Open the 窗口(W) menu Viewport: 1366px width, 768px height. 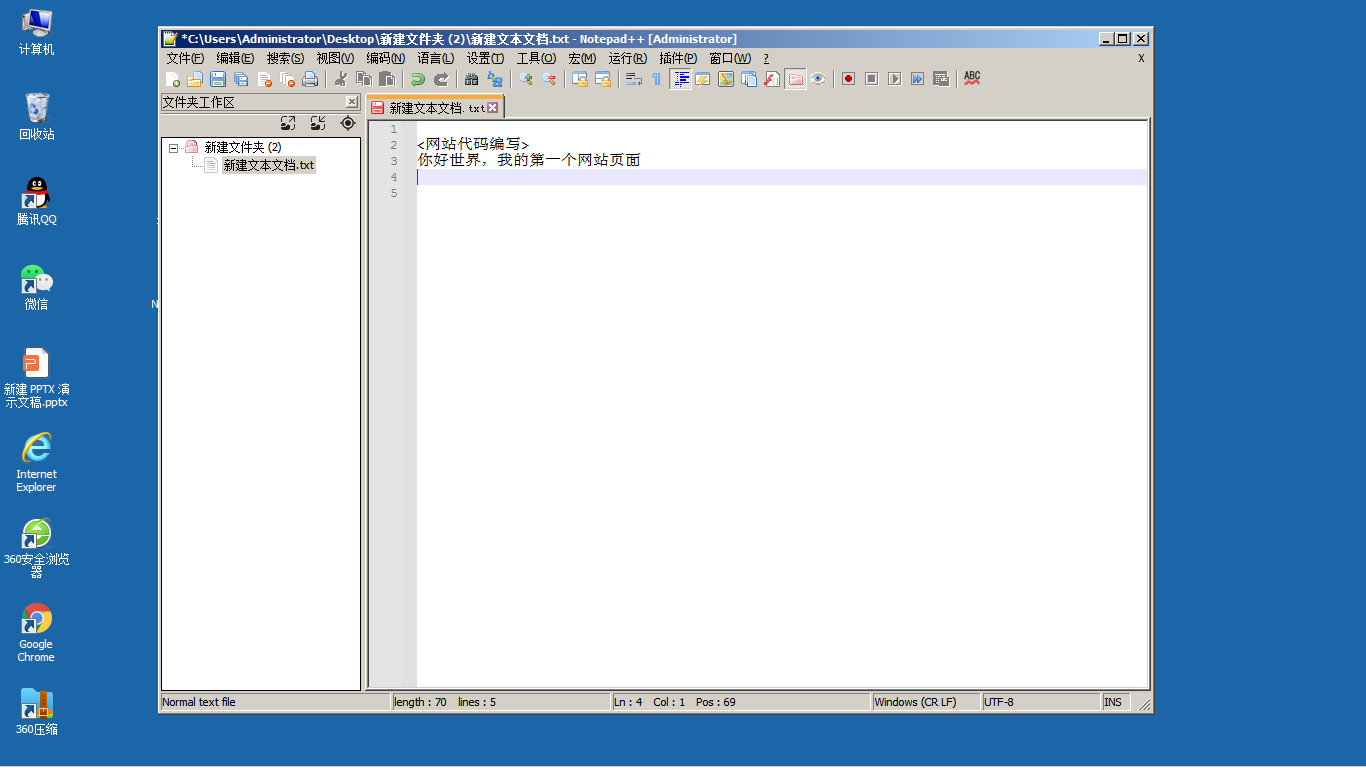(x=730, y=58)
